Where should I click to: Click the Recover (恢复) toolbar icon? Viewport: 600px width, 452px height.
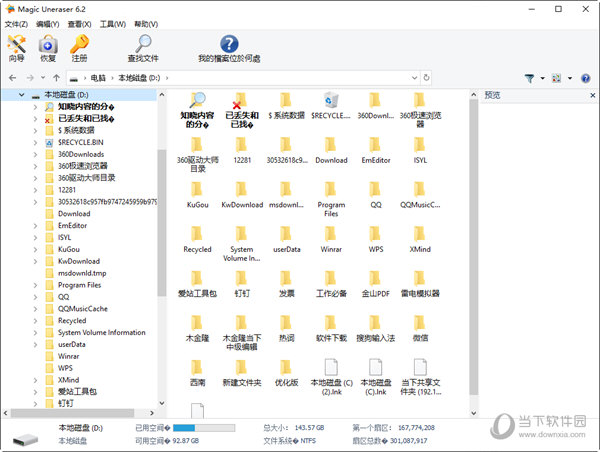tap(48, 48)
